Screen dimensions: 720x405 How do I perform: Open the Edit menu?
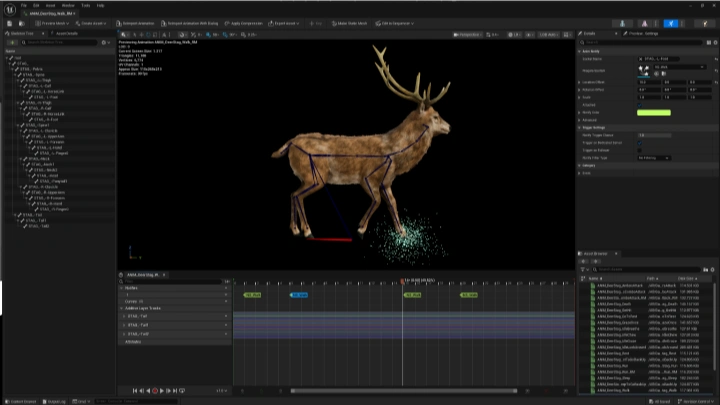[x=36, y=6]
